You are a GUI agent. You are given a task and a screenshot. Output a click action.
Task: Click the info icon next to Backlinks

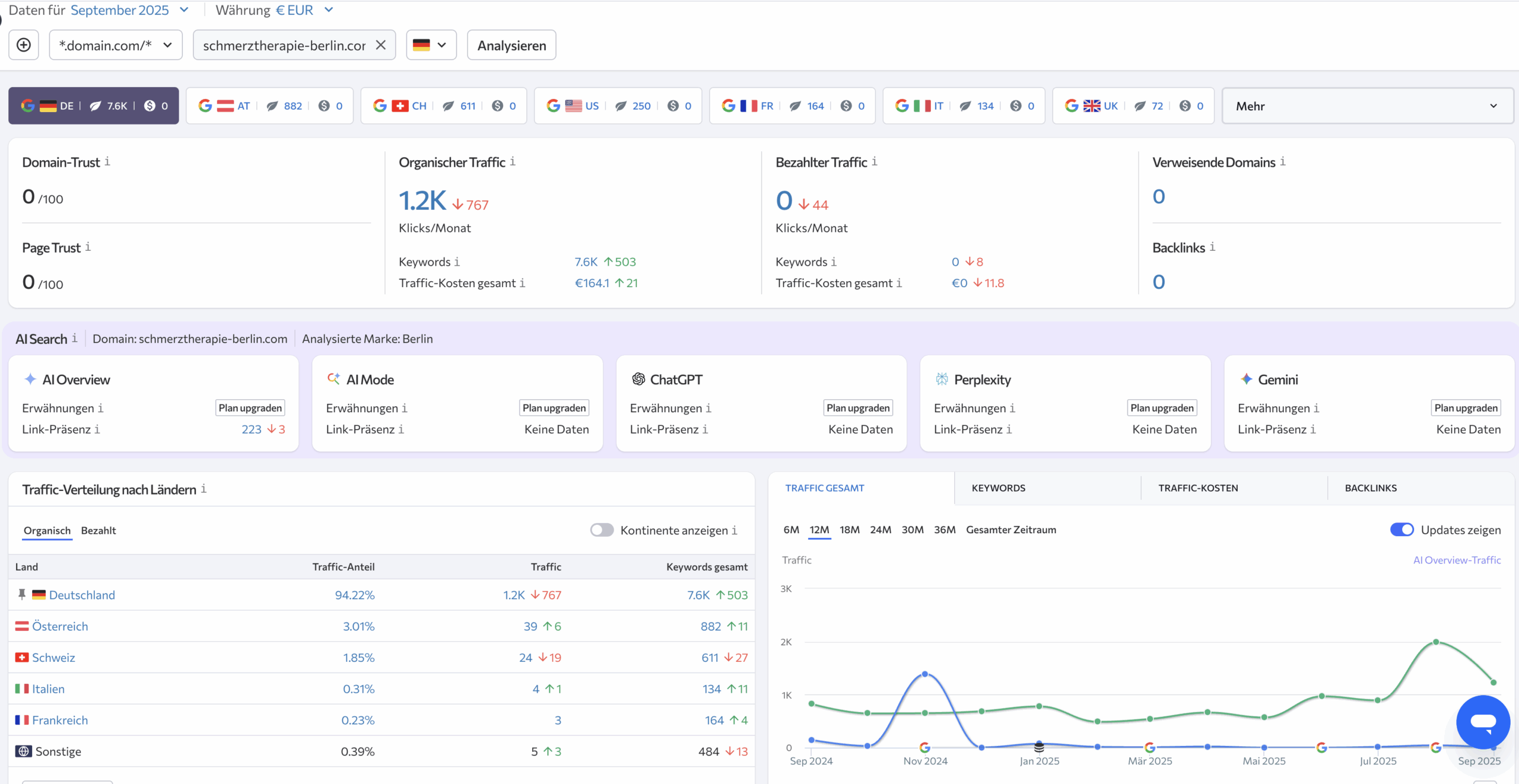click(1213, 247)
